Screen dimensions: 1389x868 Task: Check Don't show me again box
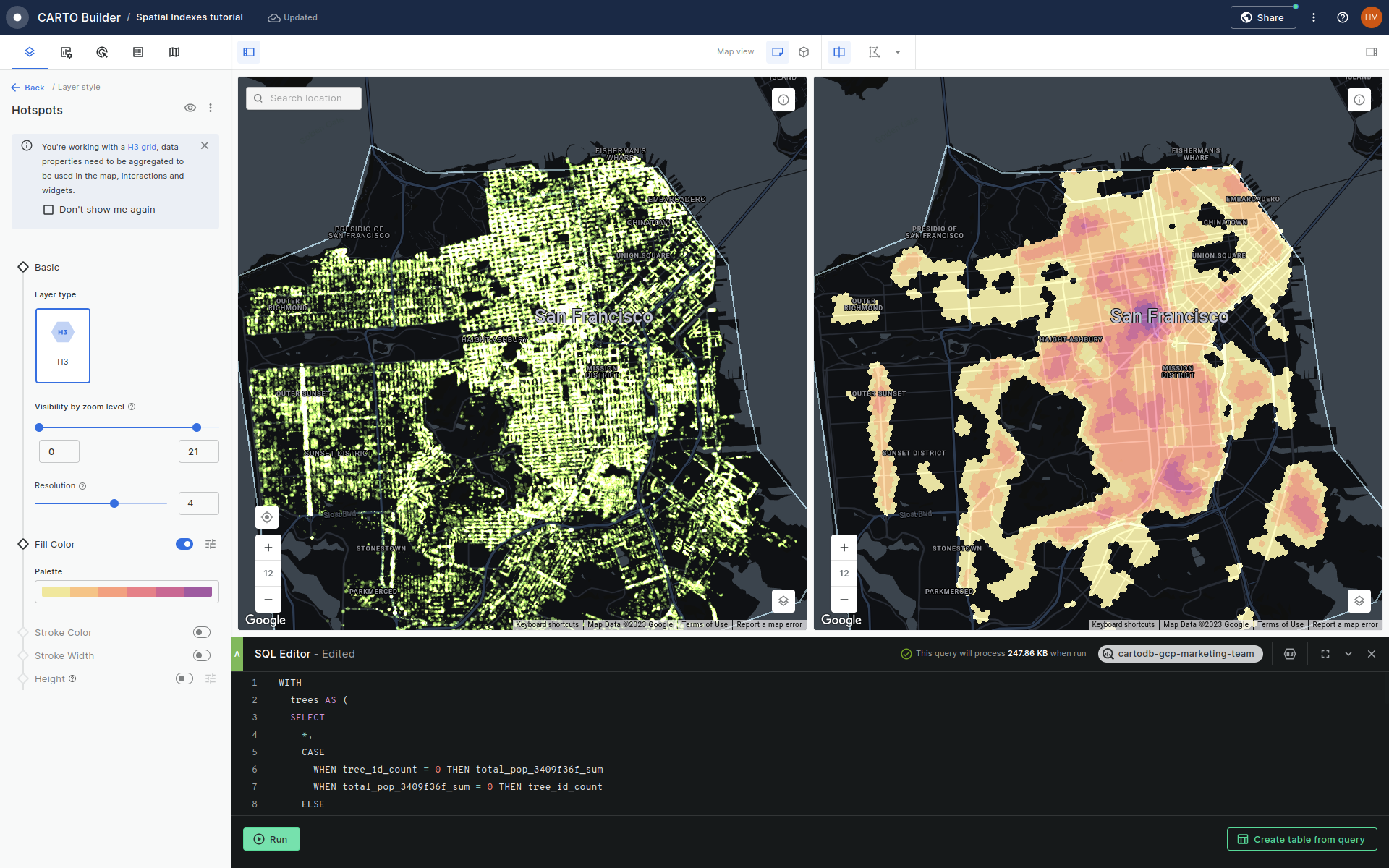[48, 210]
